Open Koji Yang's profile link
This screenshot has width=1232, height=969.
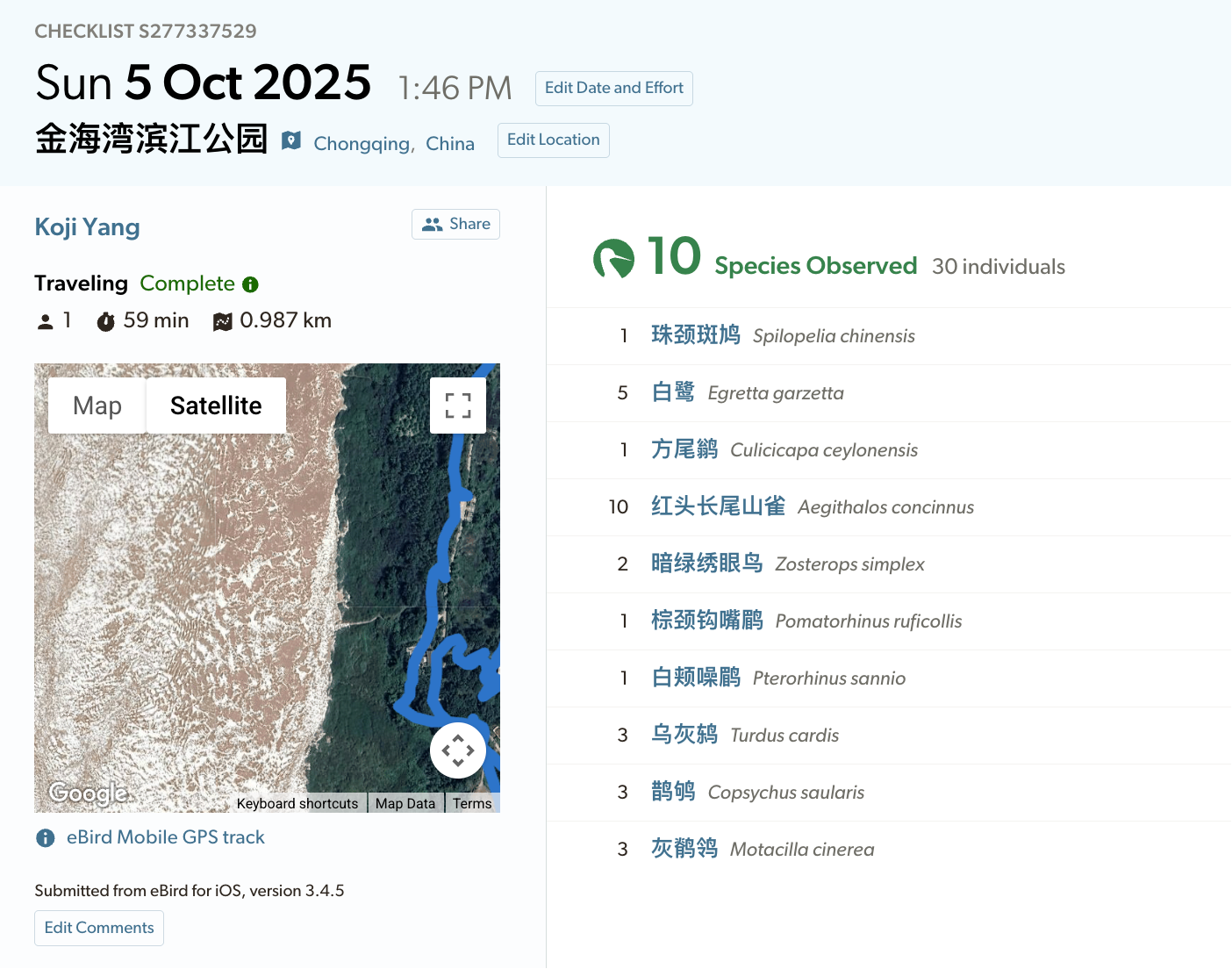coord(87,227)
